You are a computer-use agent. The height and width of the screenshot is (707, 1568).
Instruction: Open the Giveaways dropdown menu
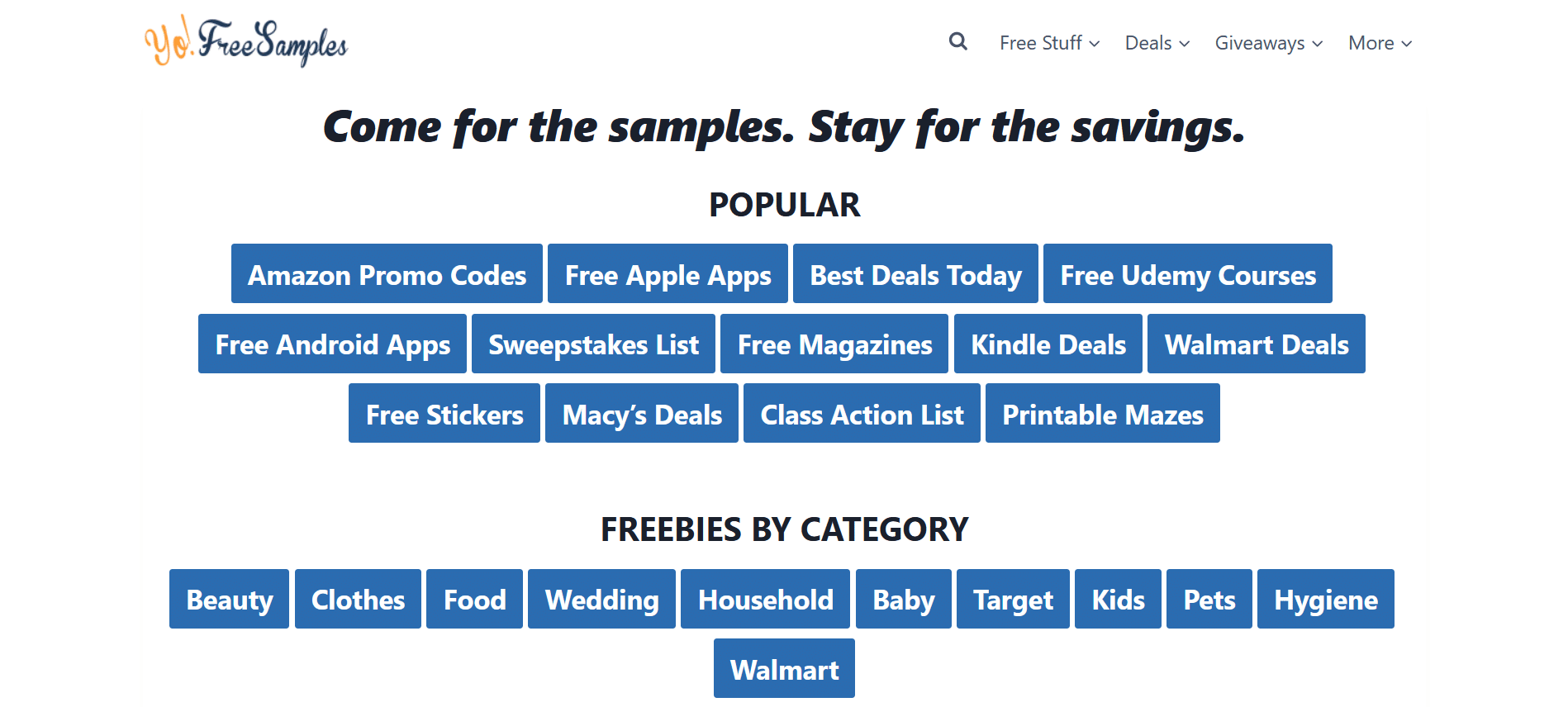[1269, 43]
